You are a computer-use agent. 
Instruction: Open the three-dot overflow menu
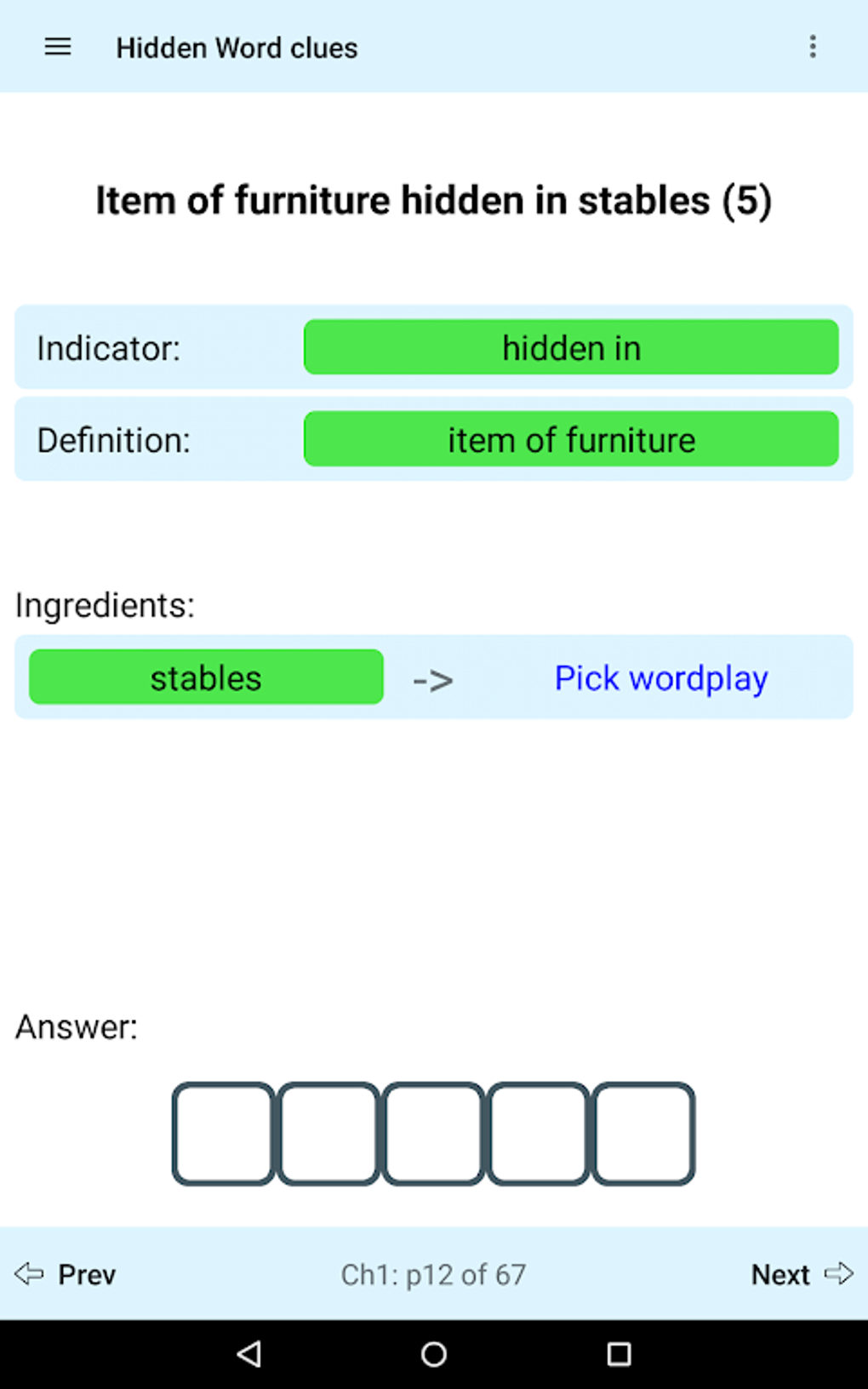(813, 47)
